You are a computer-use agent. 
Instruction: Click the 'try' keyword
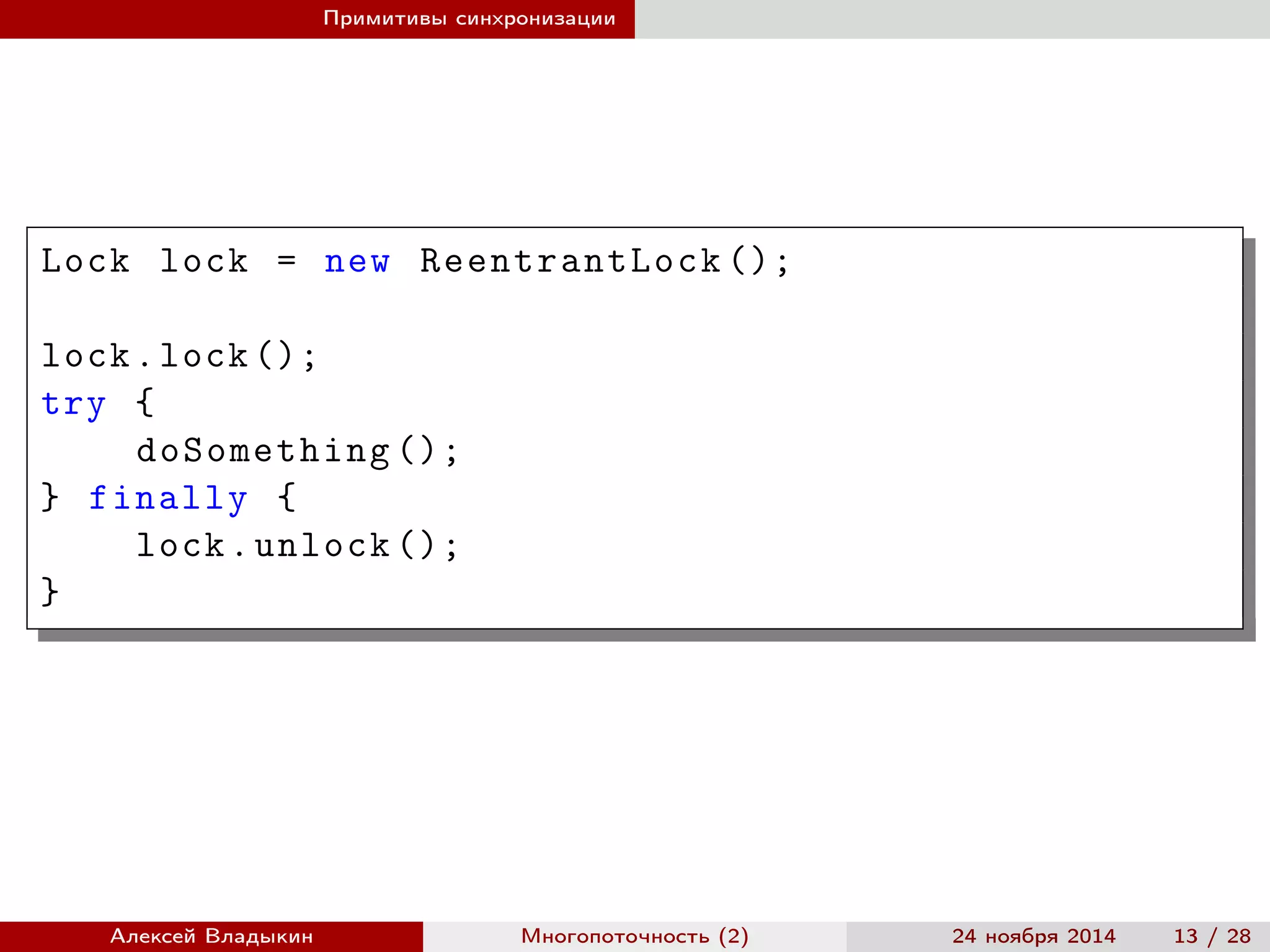tap(73, 405)
